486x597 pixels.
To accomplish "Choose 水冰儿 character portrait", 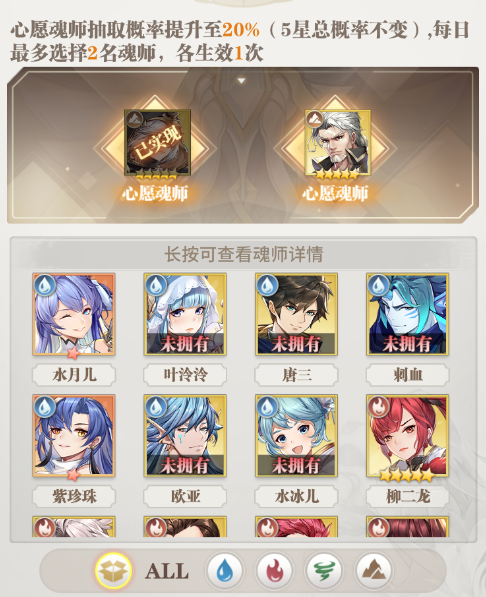I will coord(296,436).
